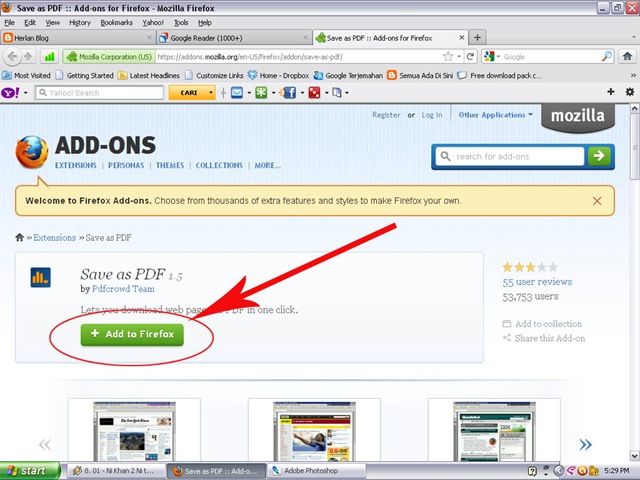Click the green signal bars toolbar icon

50,56
